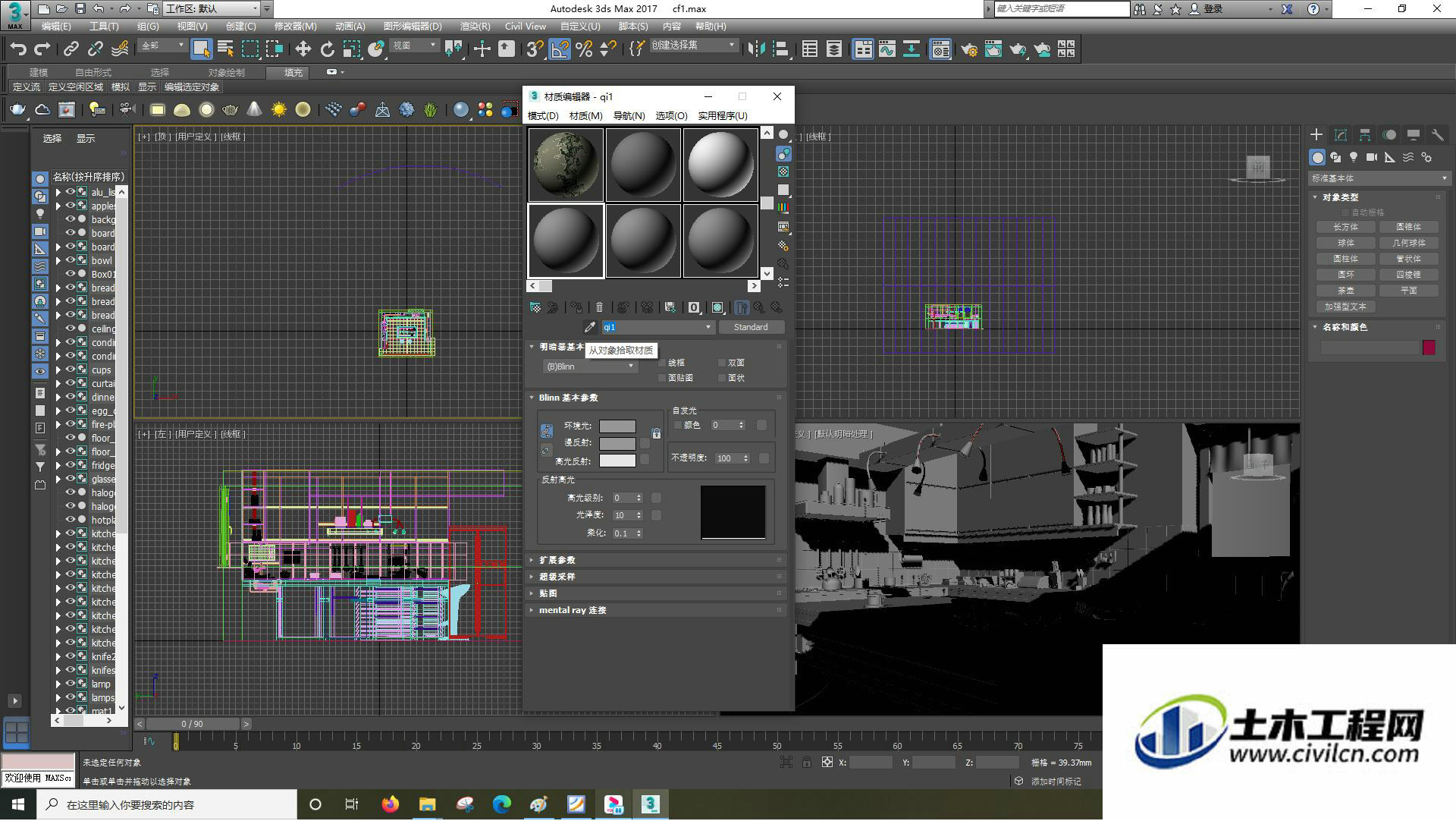1456x821 pixels.
Task: Activate the Select and Link tool
Action: click(71, 49)
